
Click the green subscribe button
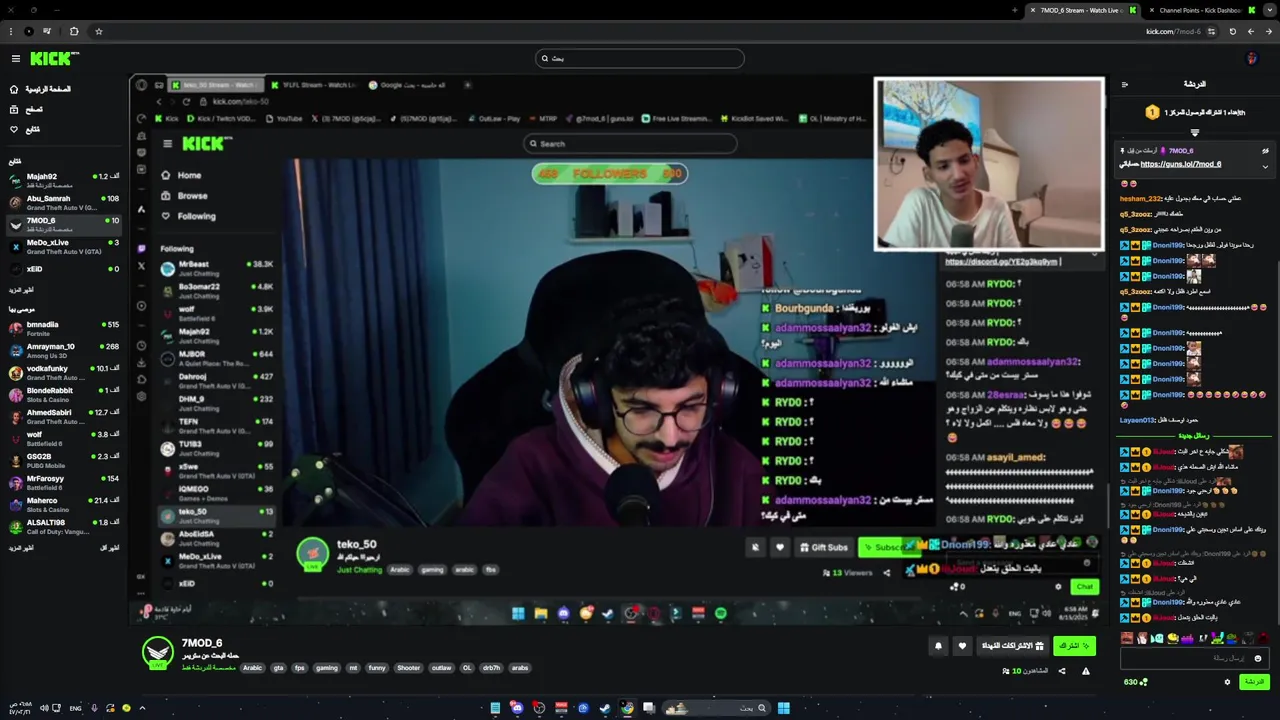(x=1075, y=646)
